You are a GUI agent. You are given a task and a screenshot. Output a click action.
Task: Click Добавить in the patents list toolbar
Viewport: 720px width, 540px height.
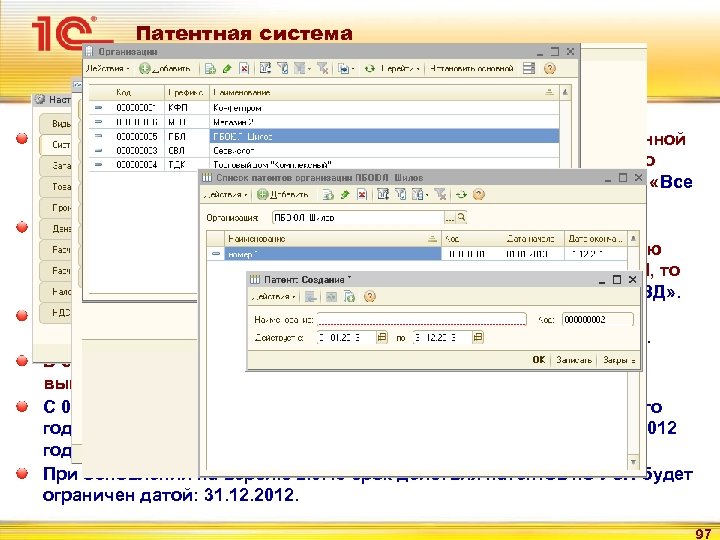point(283,195)
